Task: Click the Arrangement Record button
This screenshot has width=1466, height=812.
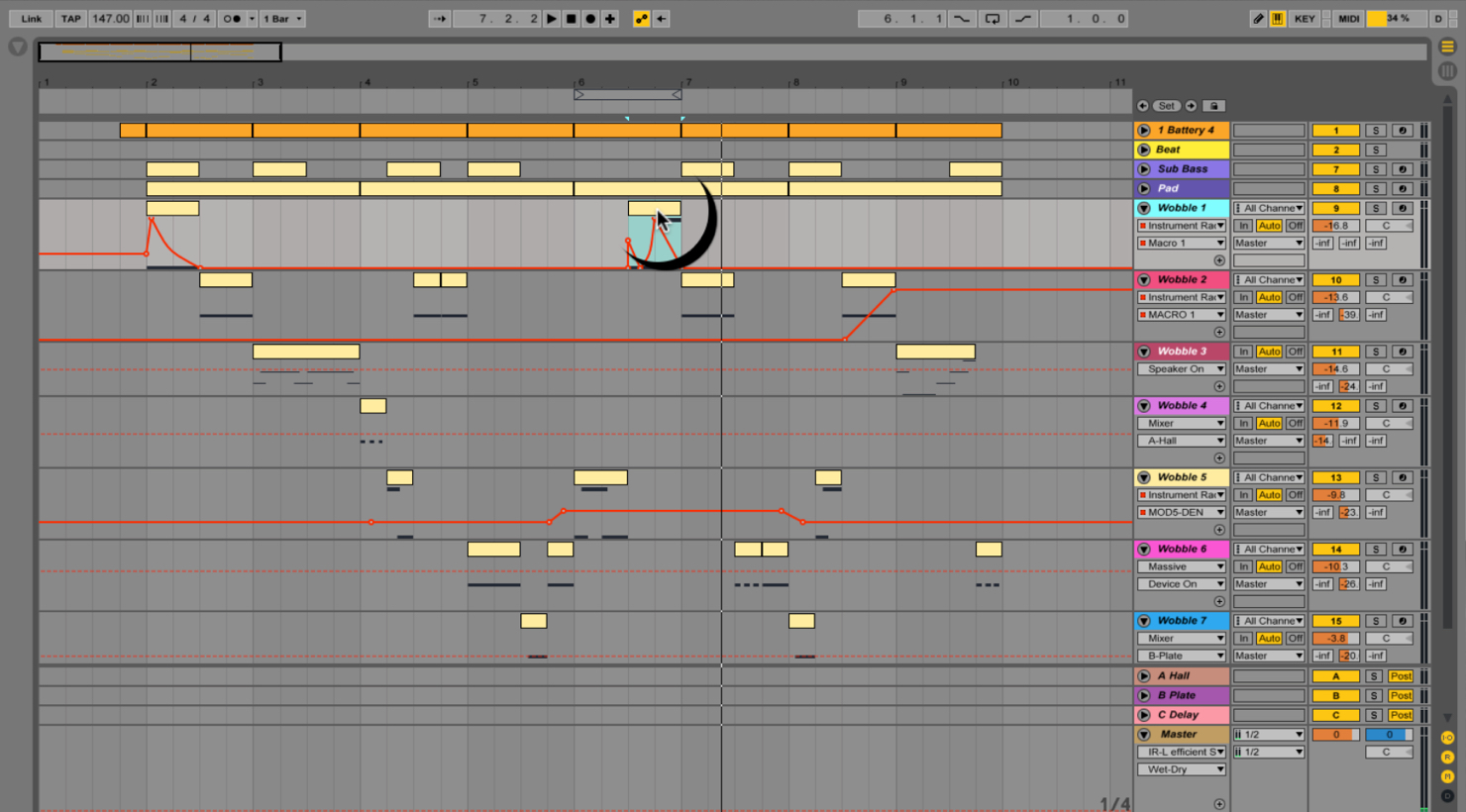Action: pyautogui.click(x=590, y=18)
